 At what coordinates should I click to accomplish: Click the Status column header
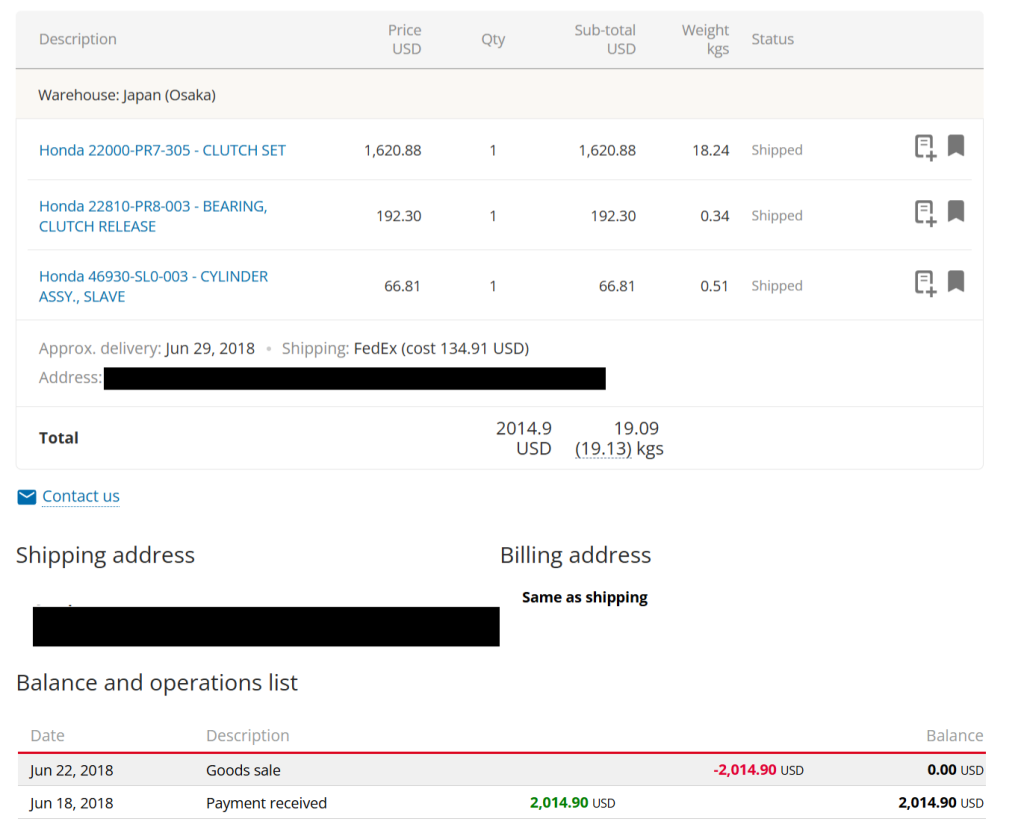pos(772,39)
